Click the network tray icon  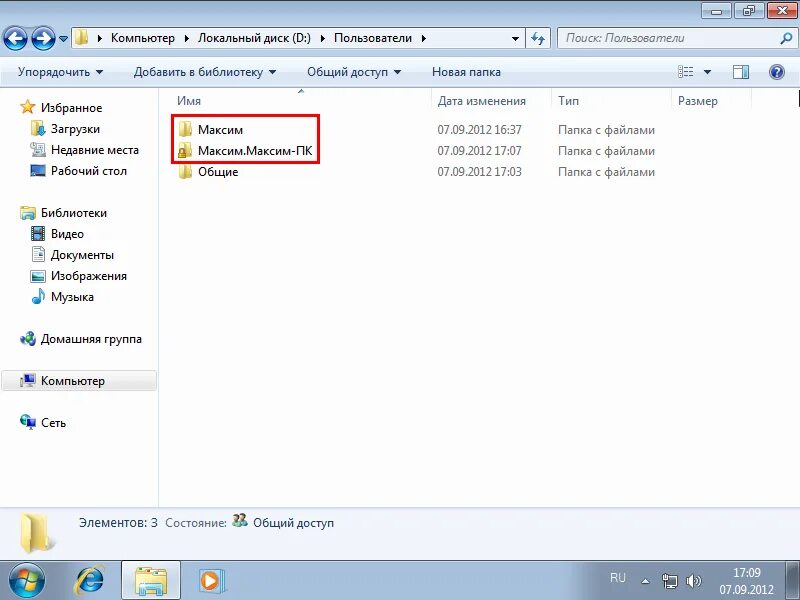point(669,581)
